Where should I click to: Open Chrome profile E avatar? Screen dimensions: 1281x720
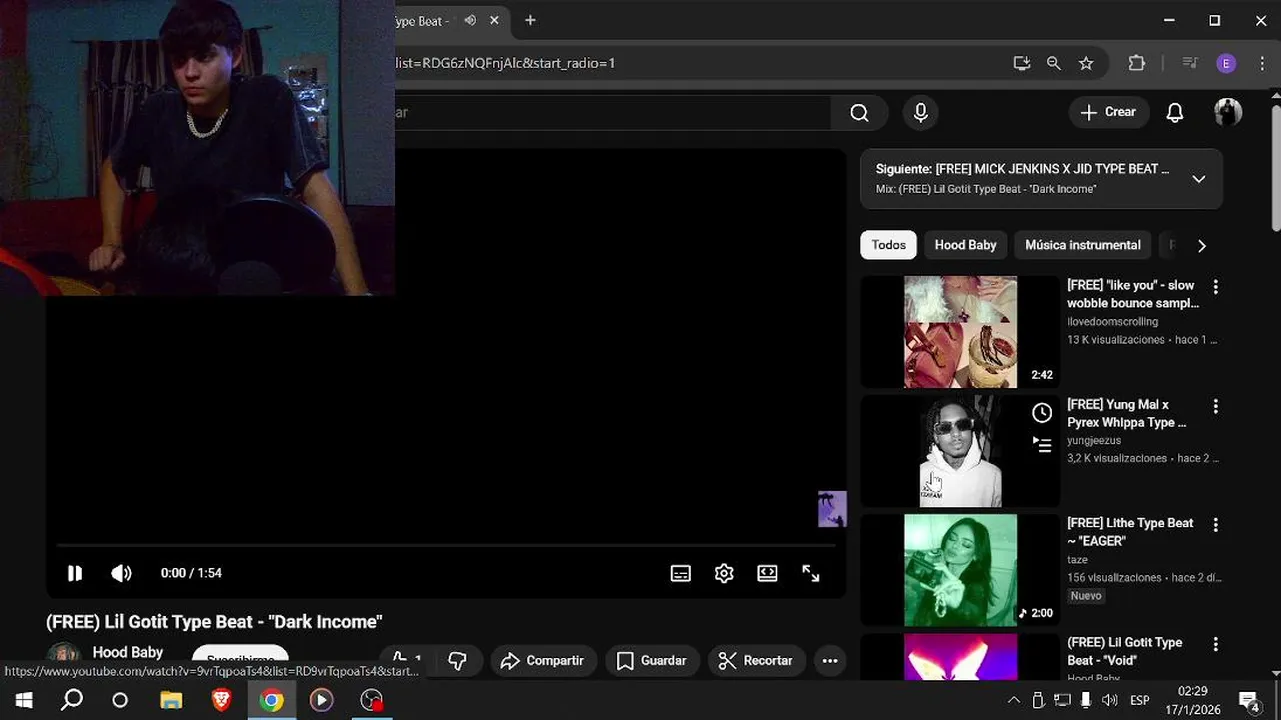(1226, 63)
